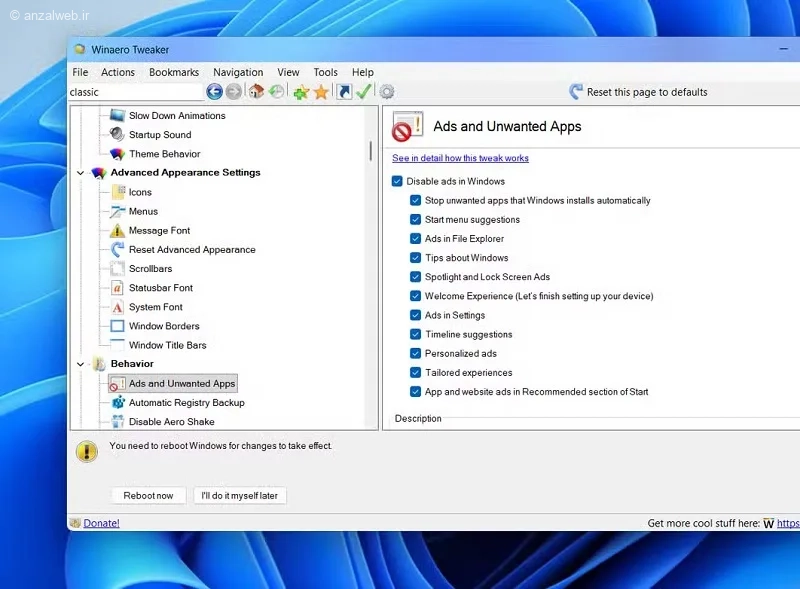The width and height of the screenshot is (800, 589).
Task: Click the Icons tree item icon
Action: 118,192
